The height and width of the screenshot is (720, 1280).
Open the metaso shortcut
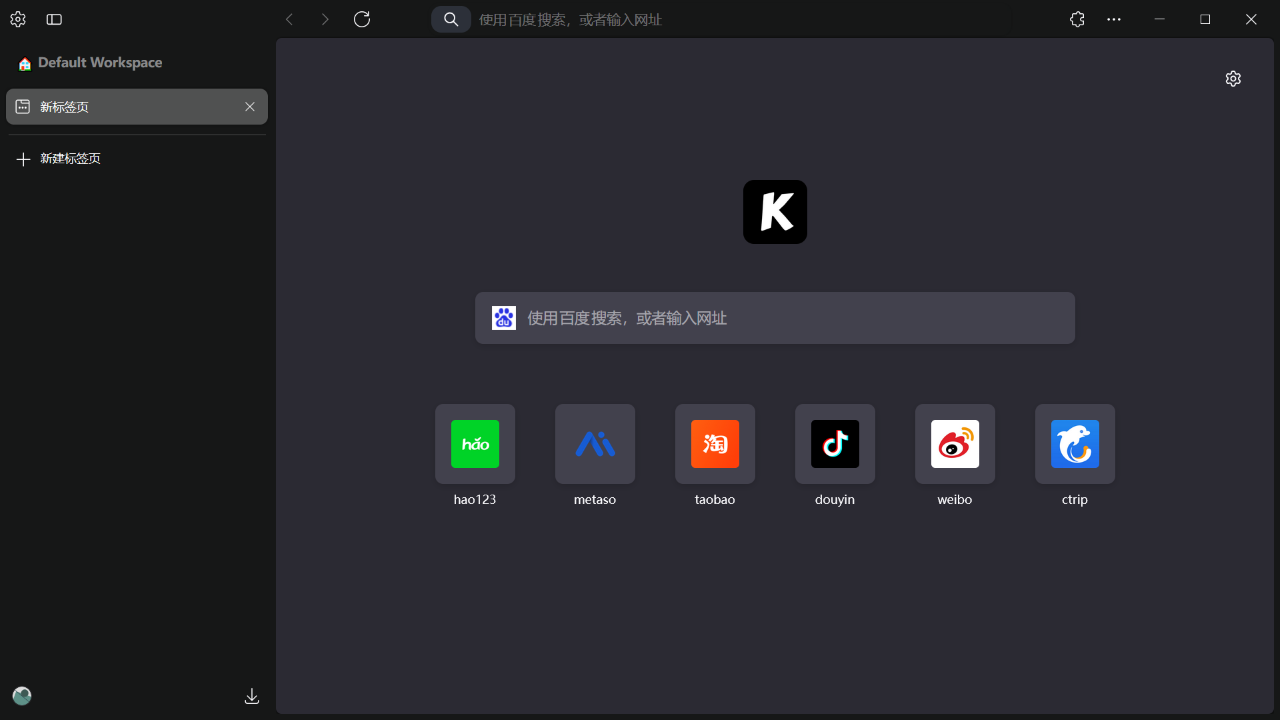point(595,444)
